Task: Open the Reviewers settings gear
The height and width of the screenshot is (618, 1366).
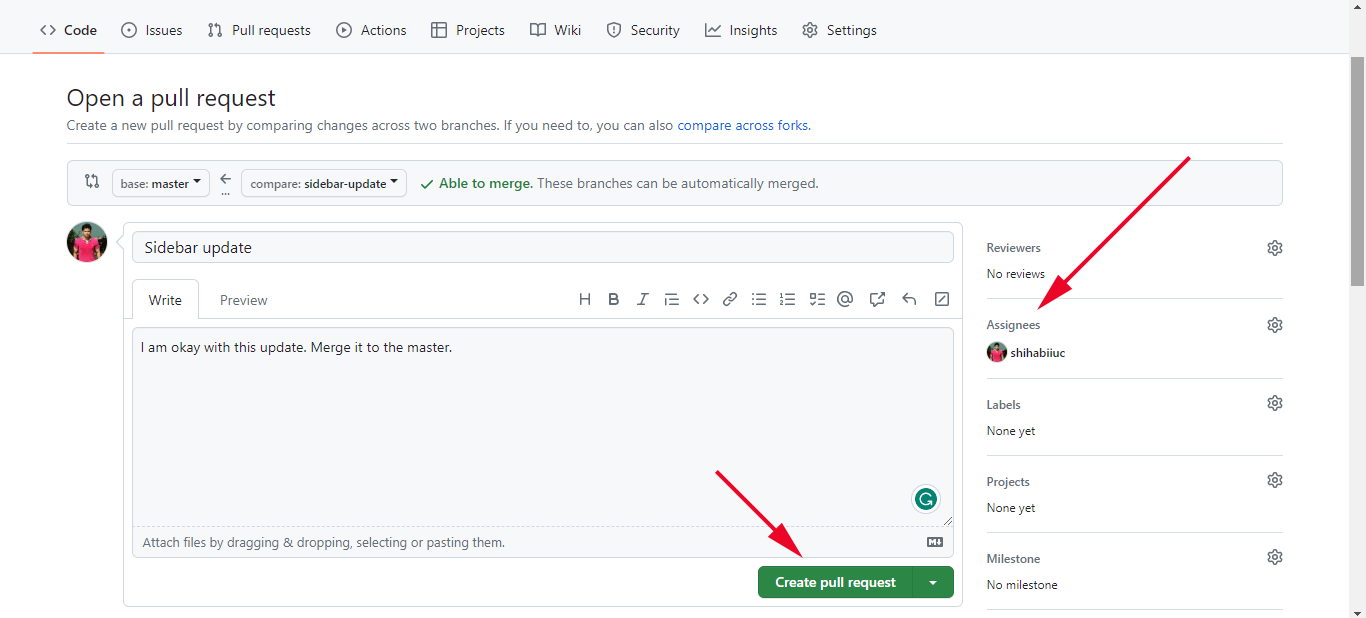Action: [1274, 247]
